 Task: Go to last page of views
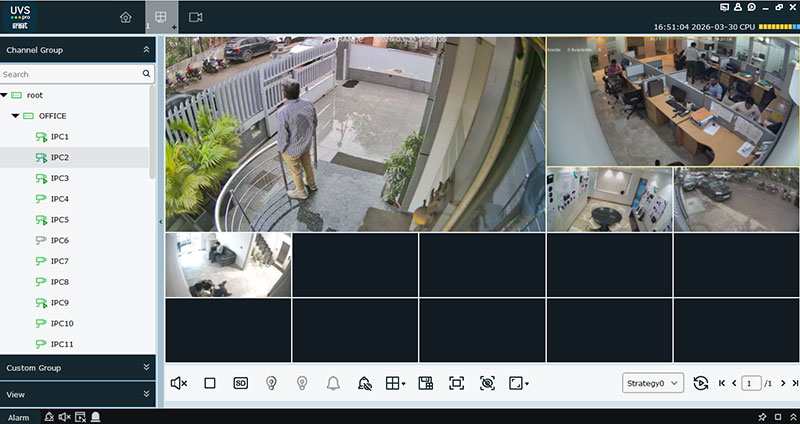[x=795, y=383]
